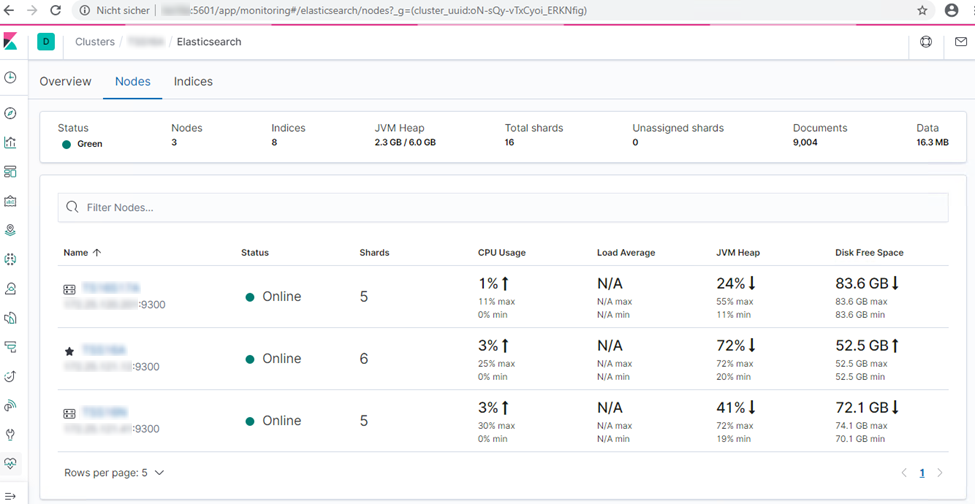The width and height of the screenshot is (975, 504).
Task: Click the Green cluster status indicator
Action: click(83, 144)
